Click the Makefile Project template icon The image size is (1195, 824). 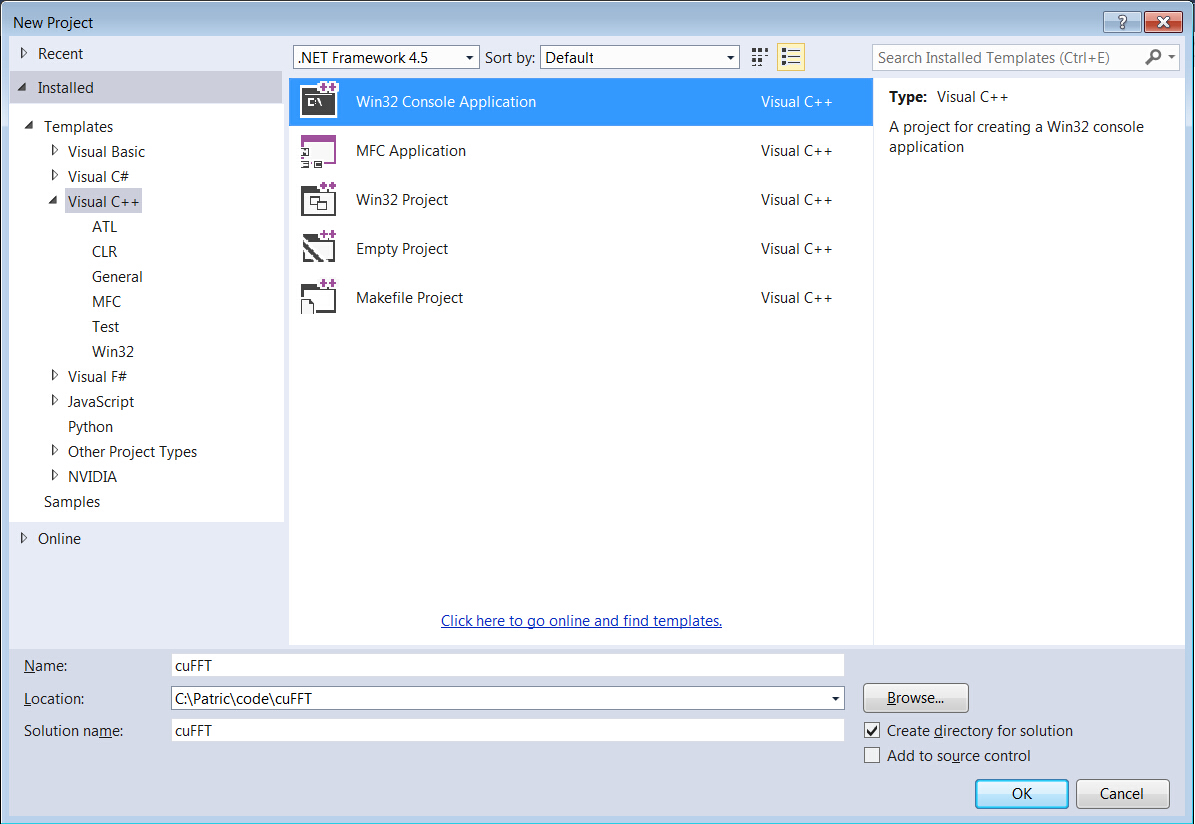click(x=319, y=297)
